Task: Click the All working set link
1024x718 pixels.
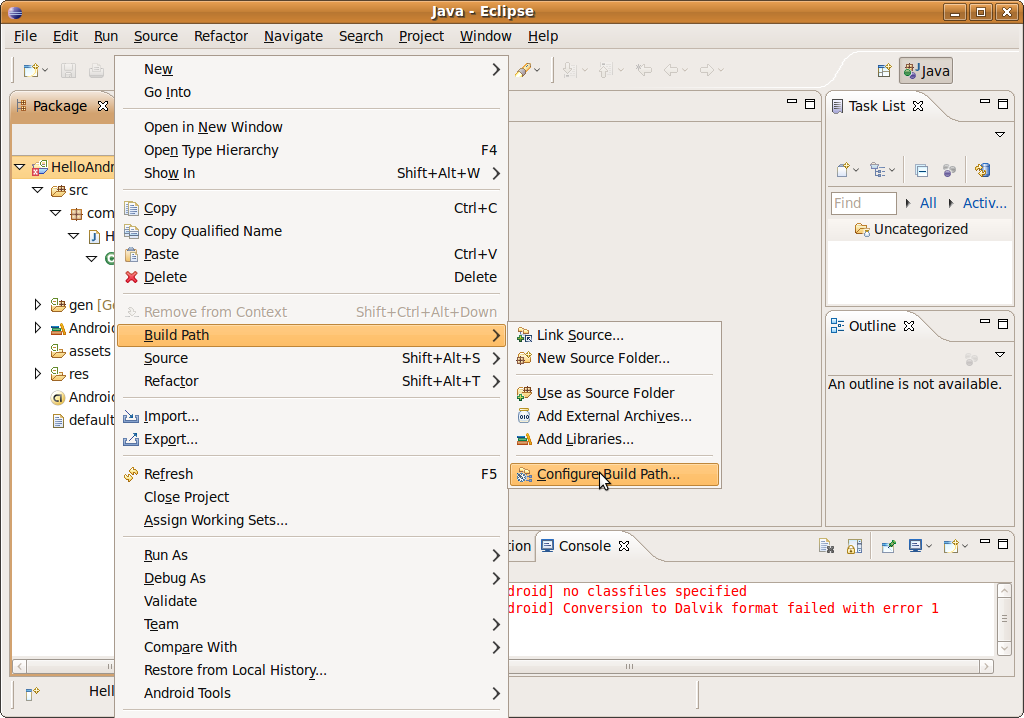Action: pos(928,203)
